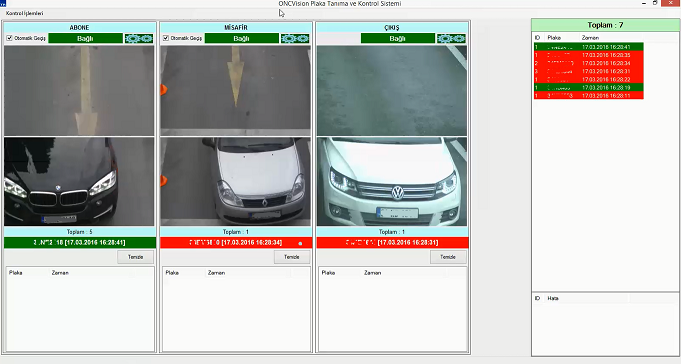Viewport: 682px width, 364px height.
Task: Click the Bağlı status button in ÇIKIŞ panel
Action: point(398,39)
